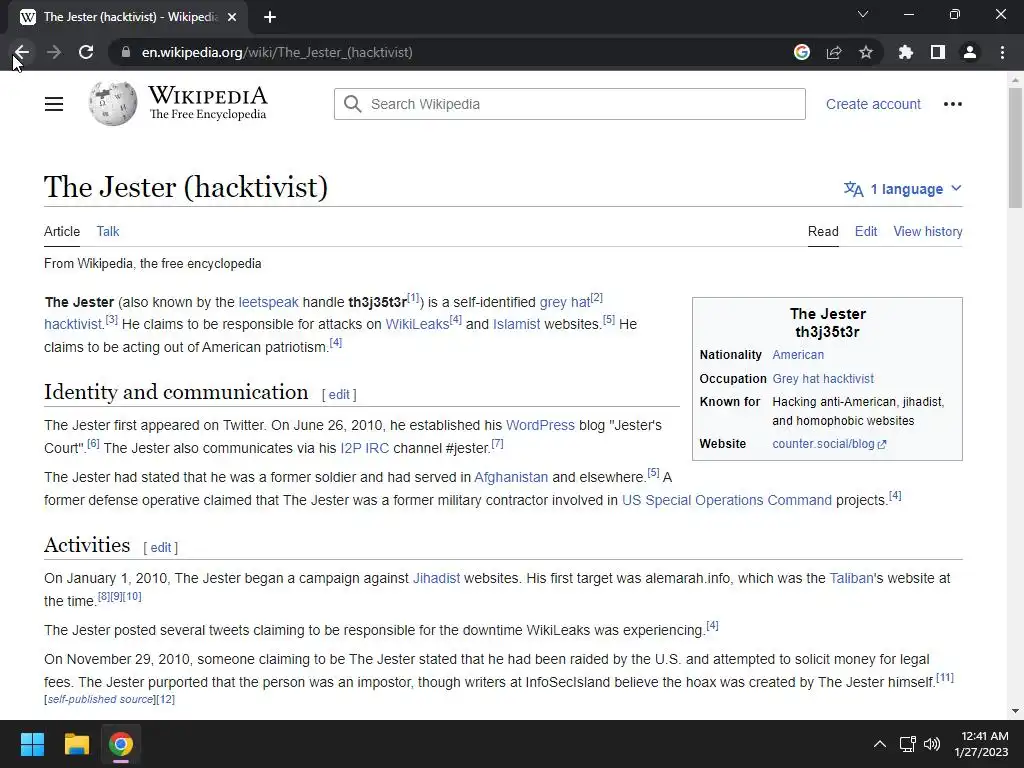
Task: Open Windows Start menu
Action: (32, 744)
